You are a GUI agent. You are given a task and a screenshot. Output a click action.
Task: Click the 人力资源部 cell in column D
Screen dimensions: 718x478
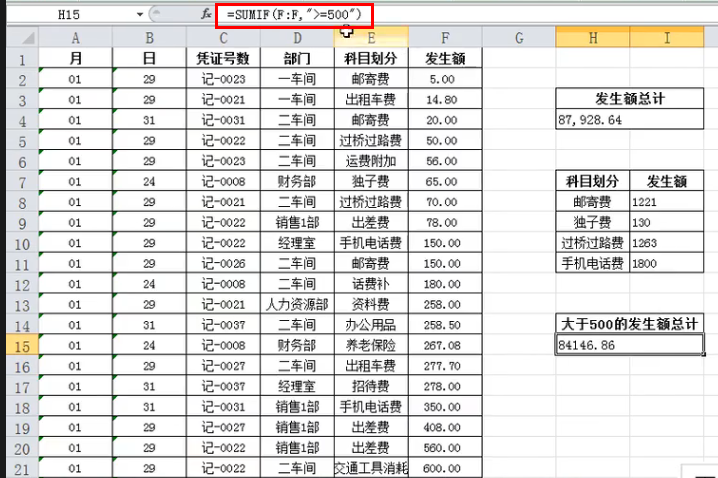(x=296, y=303)
